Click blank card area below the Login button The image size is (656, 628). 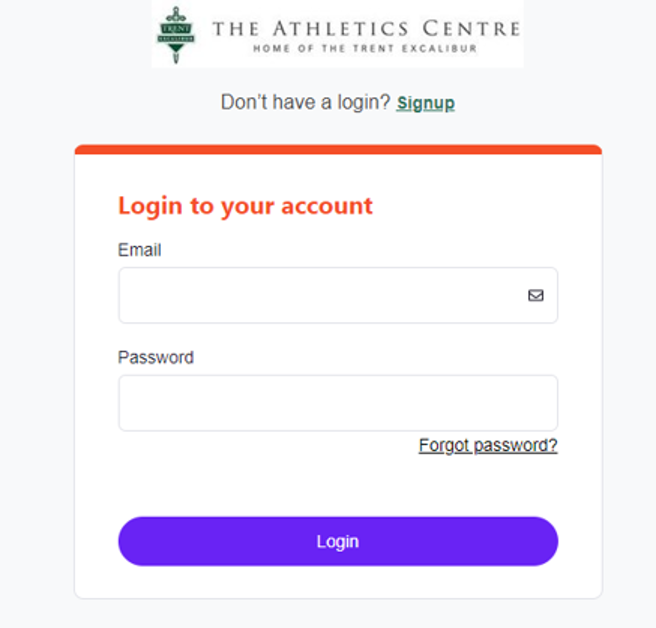point(338,582)
